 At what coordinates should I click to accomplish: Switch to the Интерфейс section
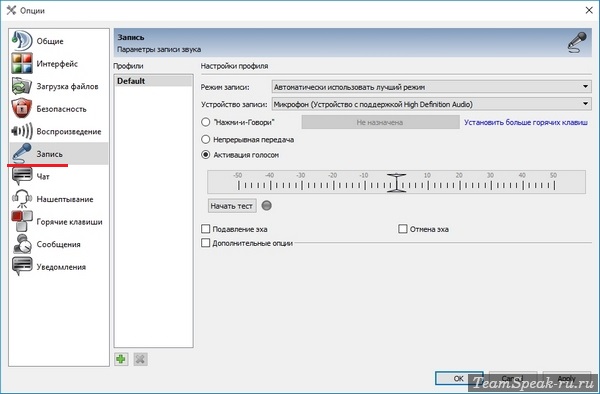pos(57,63)
